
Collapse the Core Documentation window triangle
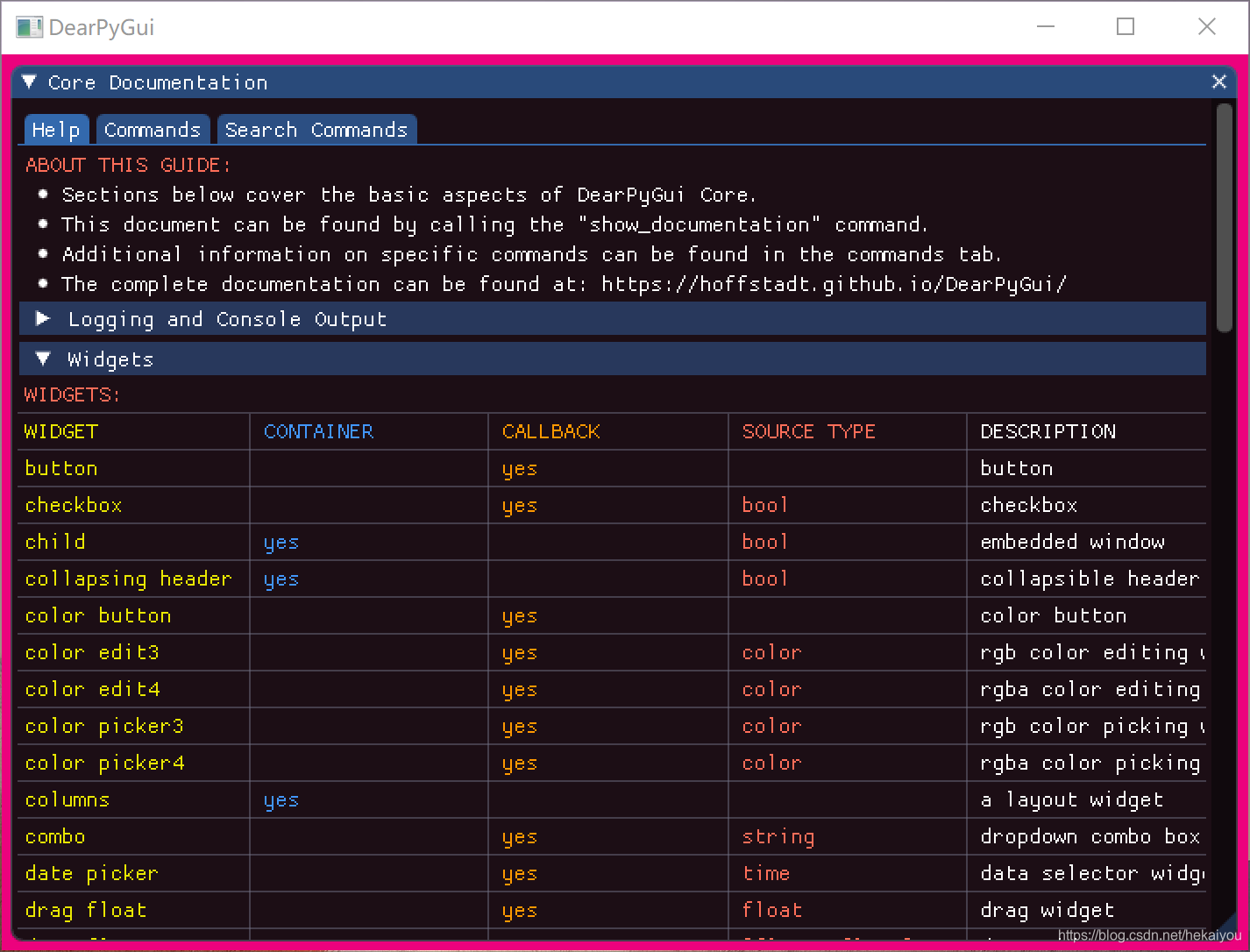click(x=30, y=82)
